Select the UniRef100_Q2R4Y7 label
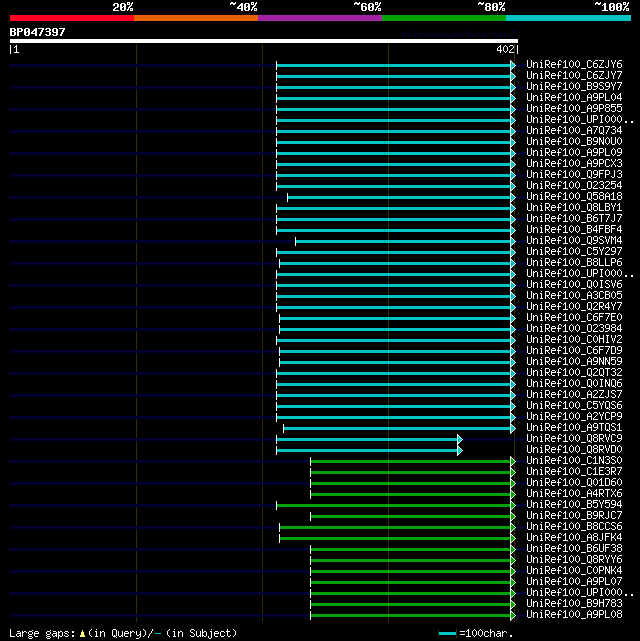 point(574,307)
